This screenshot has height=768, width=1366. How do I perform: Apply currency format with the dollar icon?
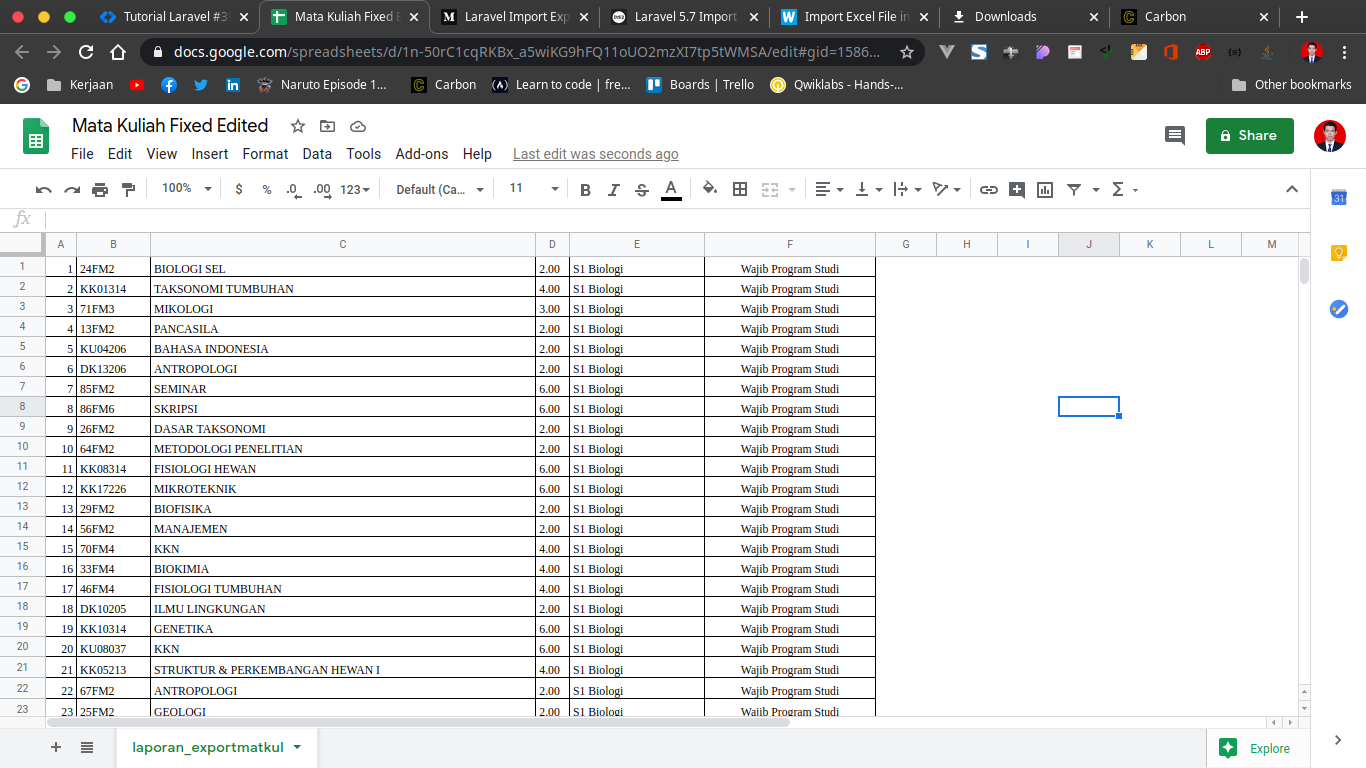(x=238, y=189)
